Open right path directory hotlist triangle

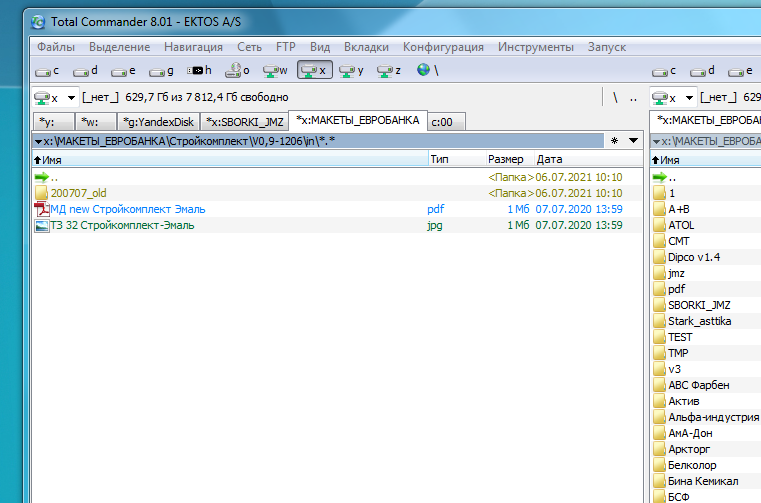coord(656,142)
